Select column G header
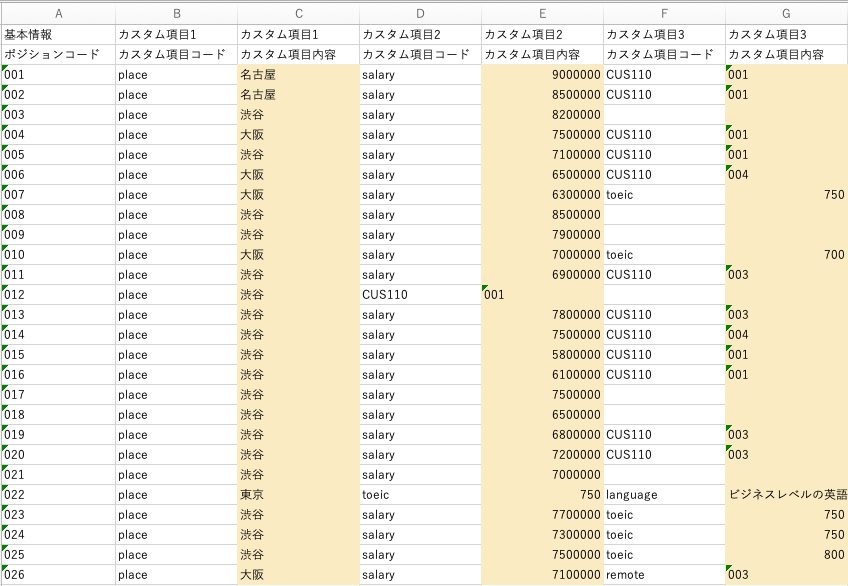The image size is (848, 586). pos(786,13)
